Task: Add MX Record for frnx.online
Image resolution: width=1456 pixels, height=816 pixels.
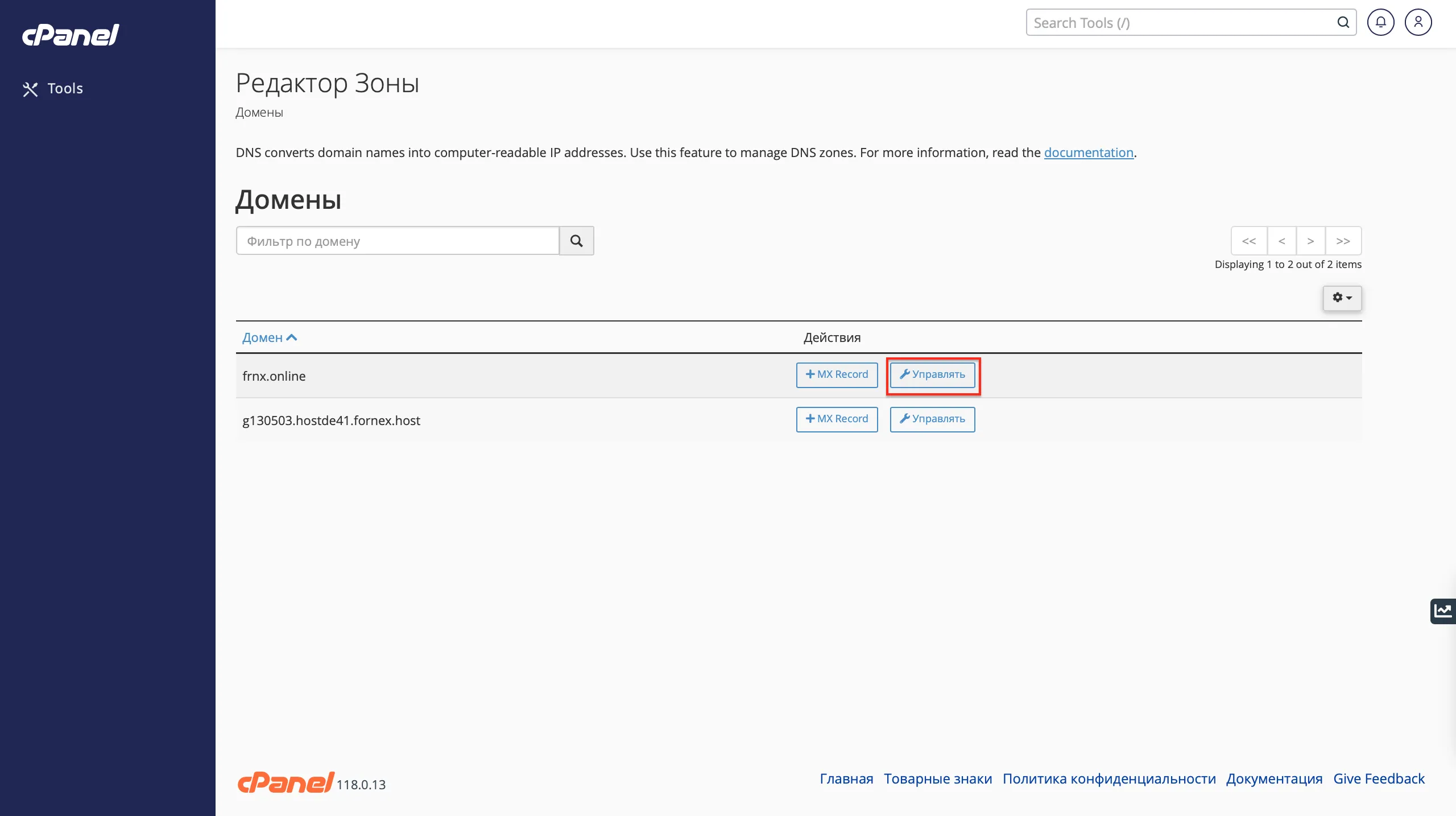Action: click(837, 375)
